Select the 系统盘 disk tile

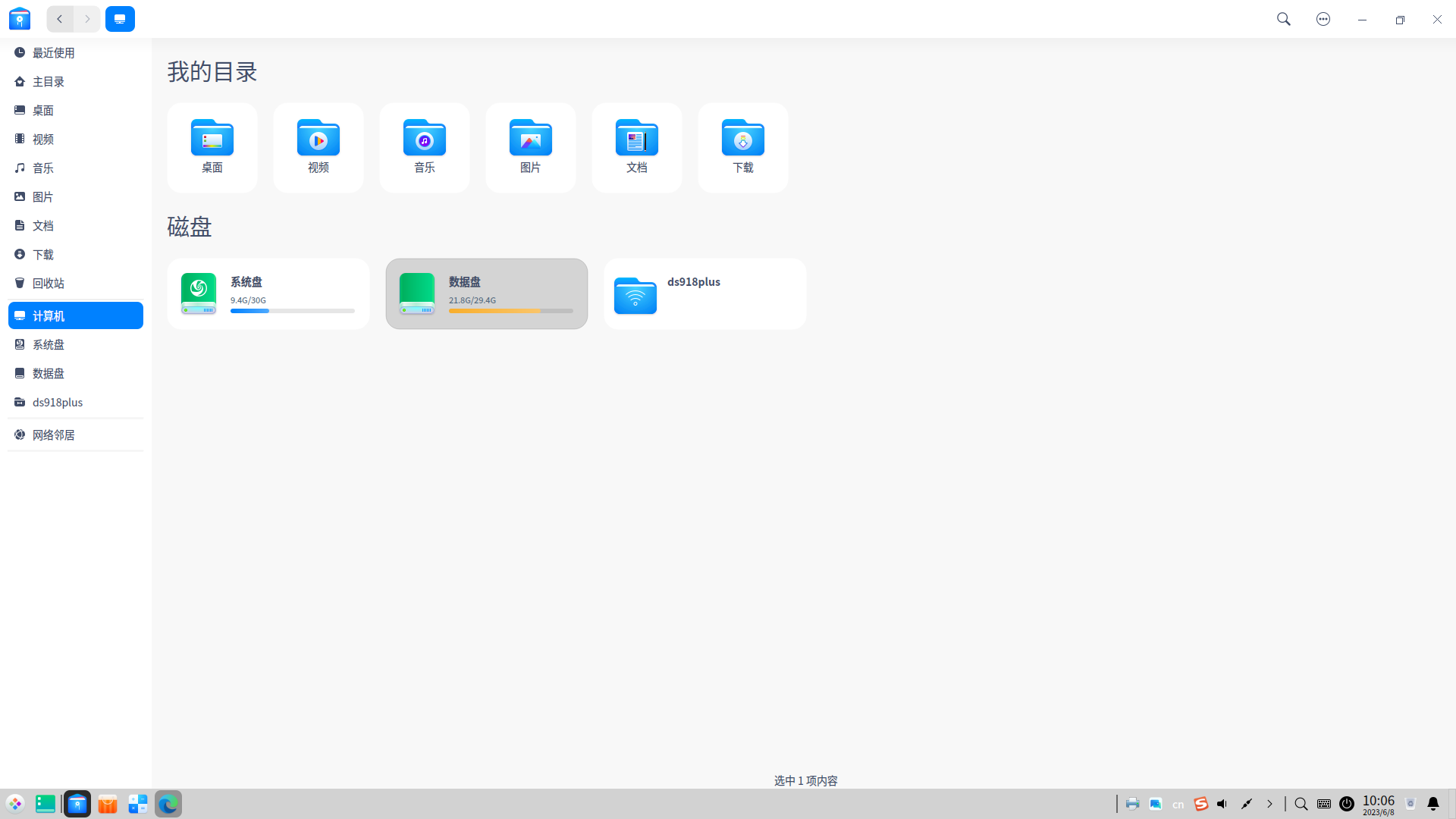[268, 293]
